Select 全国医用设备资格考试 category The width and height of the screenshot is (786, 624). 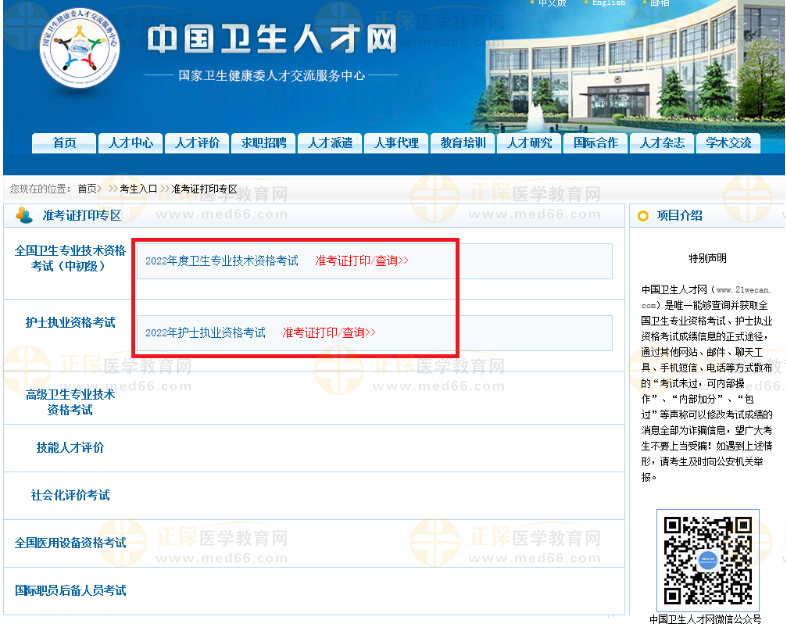pos(70,543)
